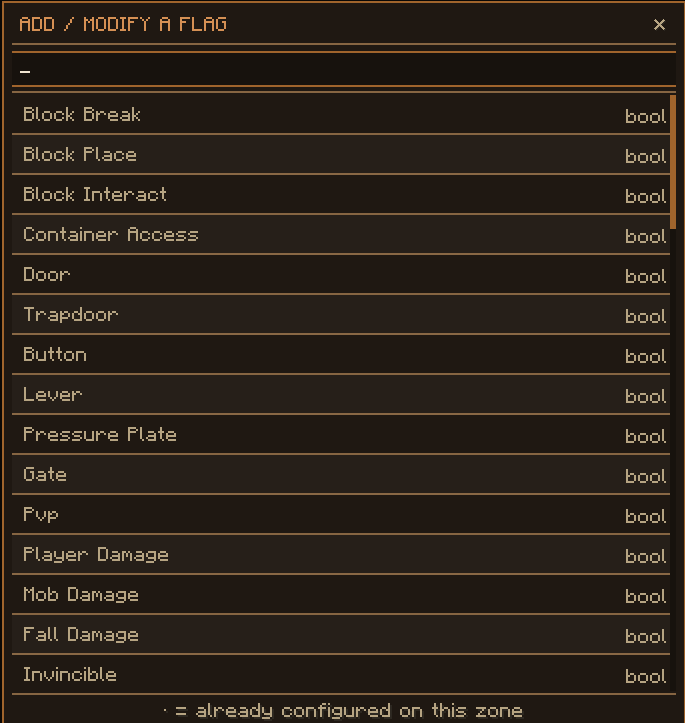Click the flag search input field
The image size is (685, 723).
342,71
